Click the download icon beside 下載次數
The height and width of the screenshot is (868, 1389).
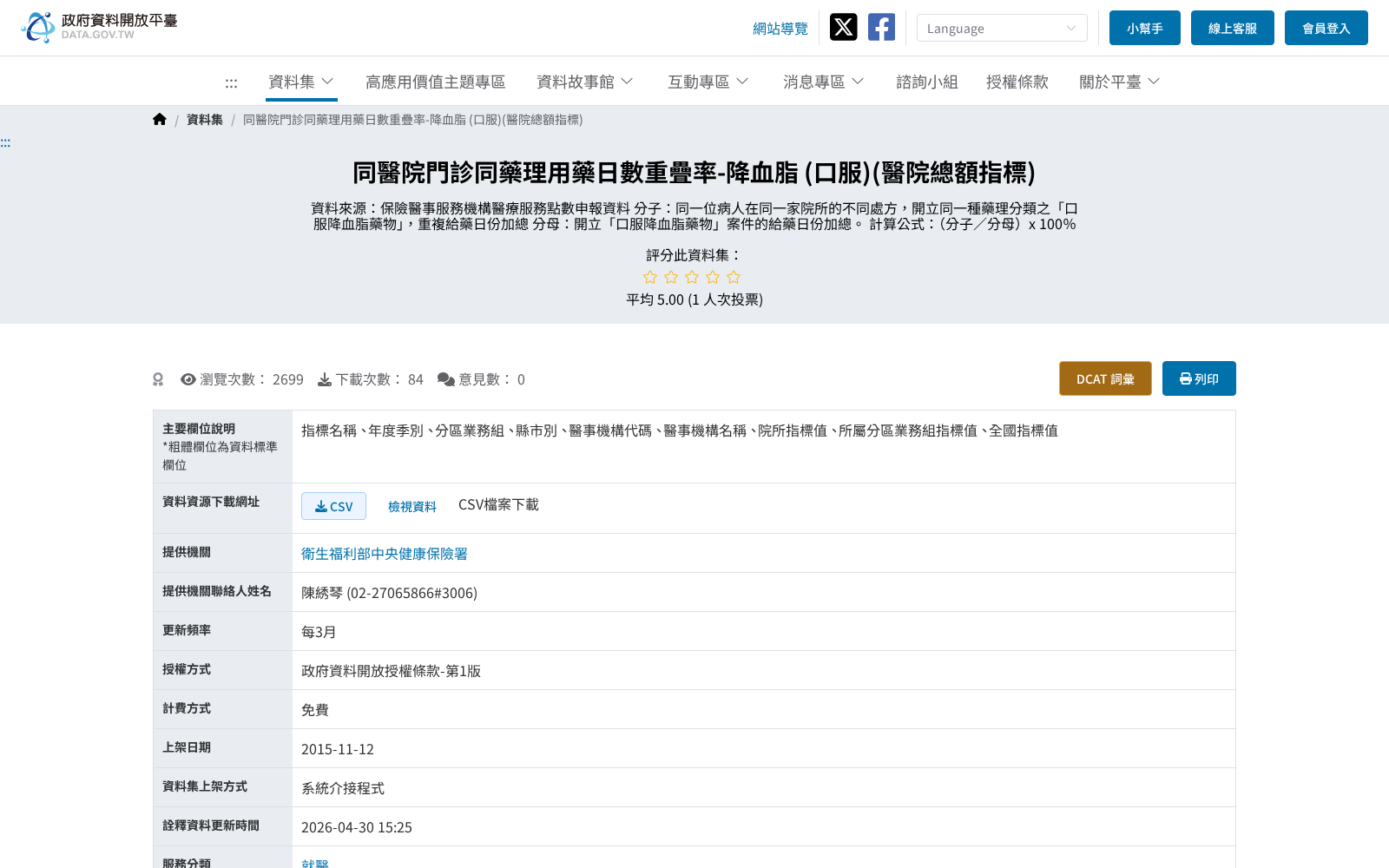(325, 379)
